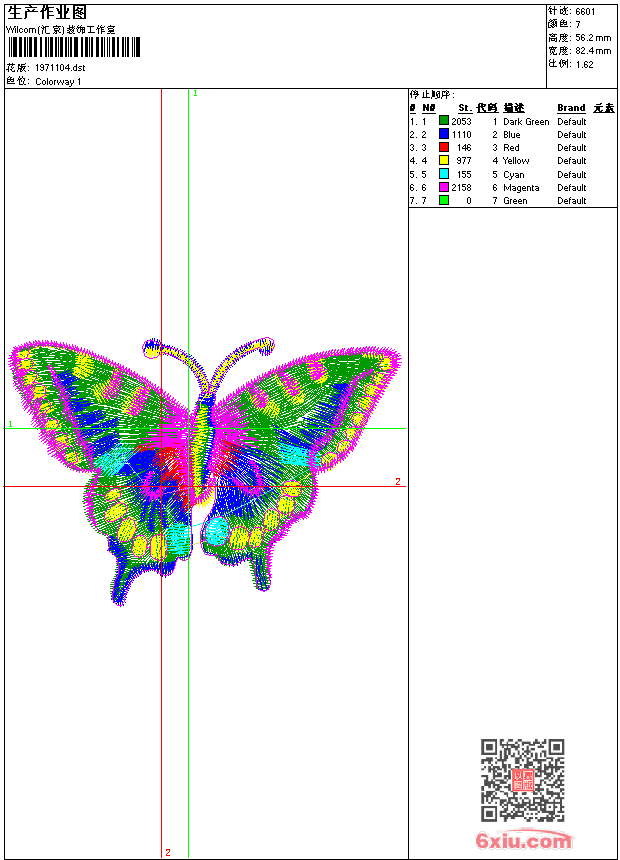
Task: Click the Dark Green description text
Action: (x=526, y=122)
